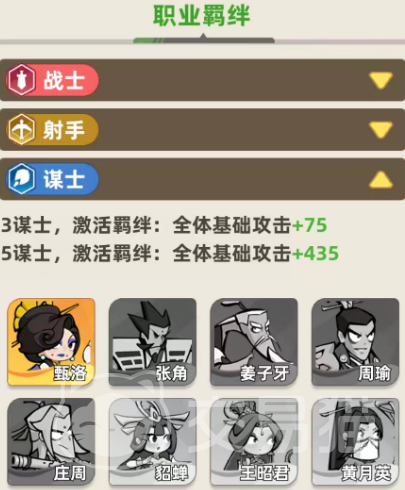405x490 pixels.
Task: Select hero portrait 姜子牙
Action: coord(254,342)
